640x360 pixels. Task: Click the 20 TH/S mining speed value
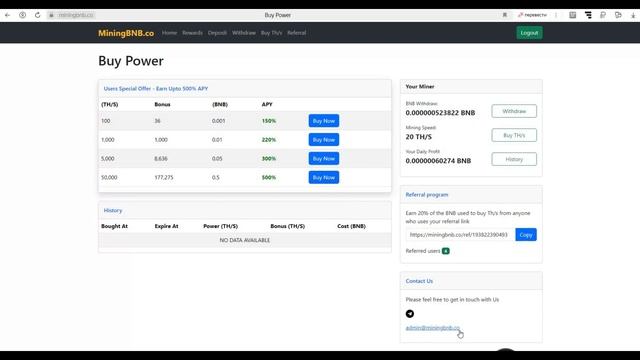[x=418, y=137]
